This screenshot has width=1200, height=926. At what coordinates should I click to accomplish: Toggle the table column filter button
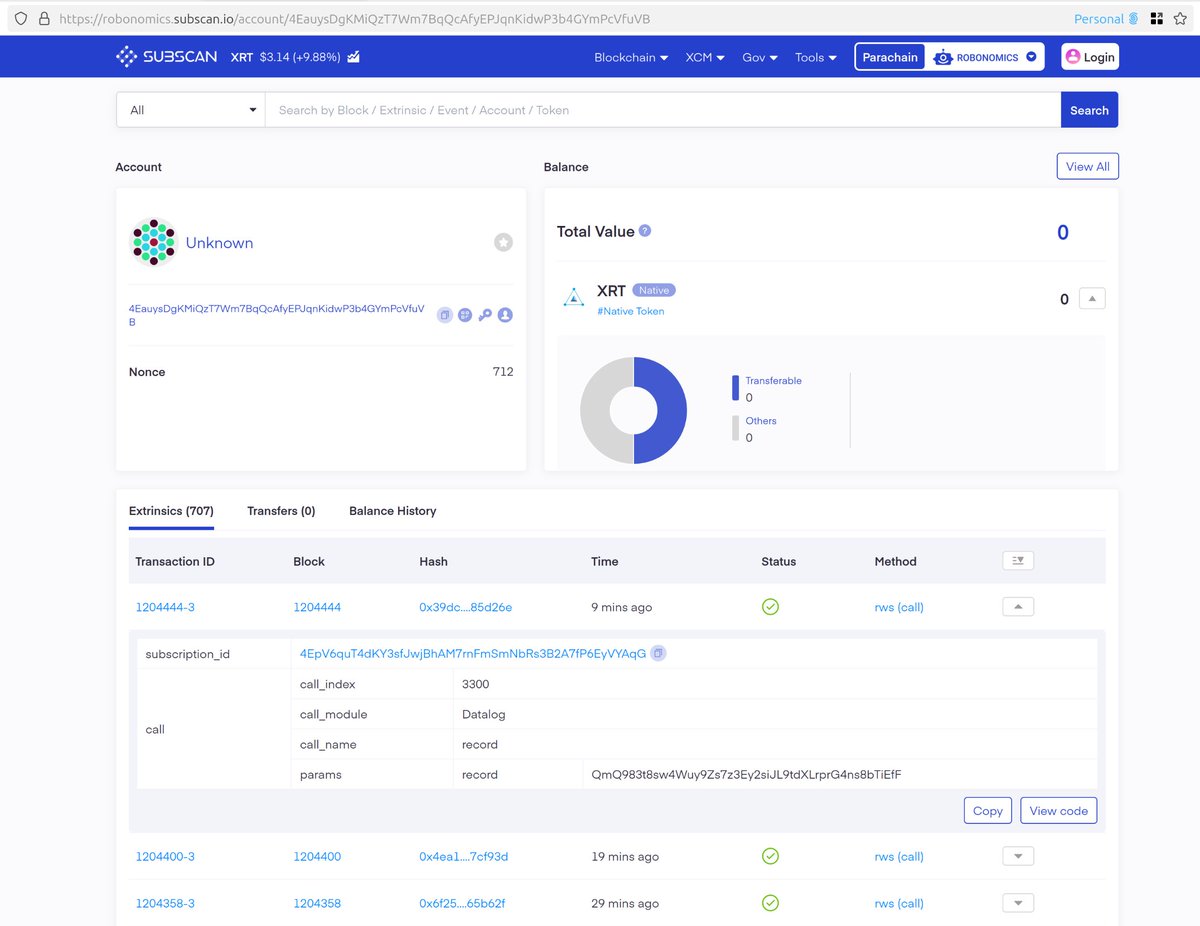[1018, 561]
